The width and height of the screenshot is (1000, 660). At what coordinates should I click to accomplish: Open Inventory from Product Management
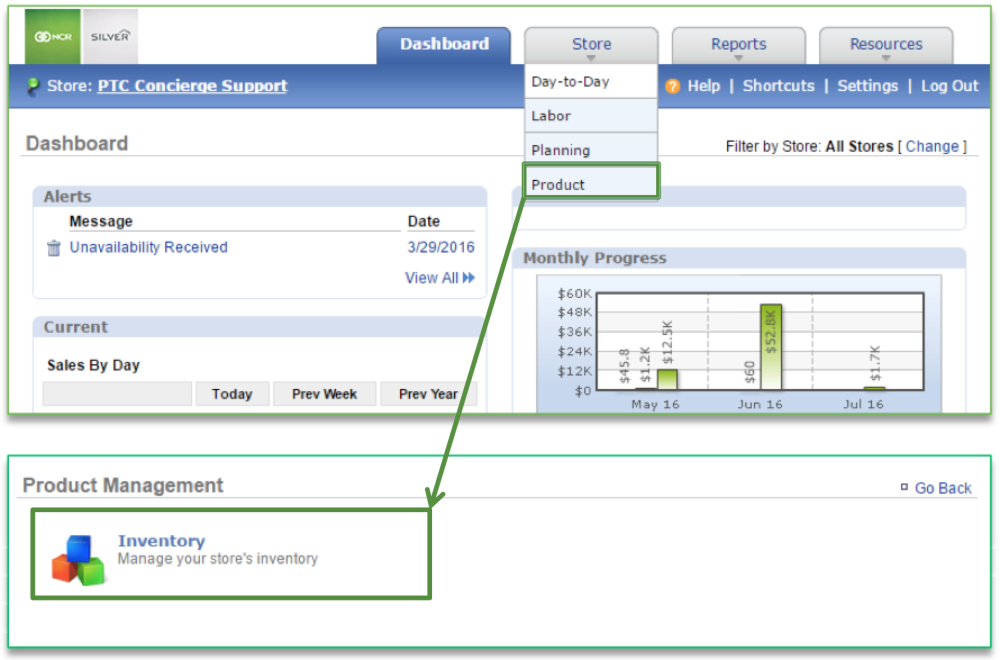(161, 541)
